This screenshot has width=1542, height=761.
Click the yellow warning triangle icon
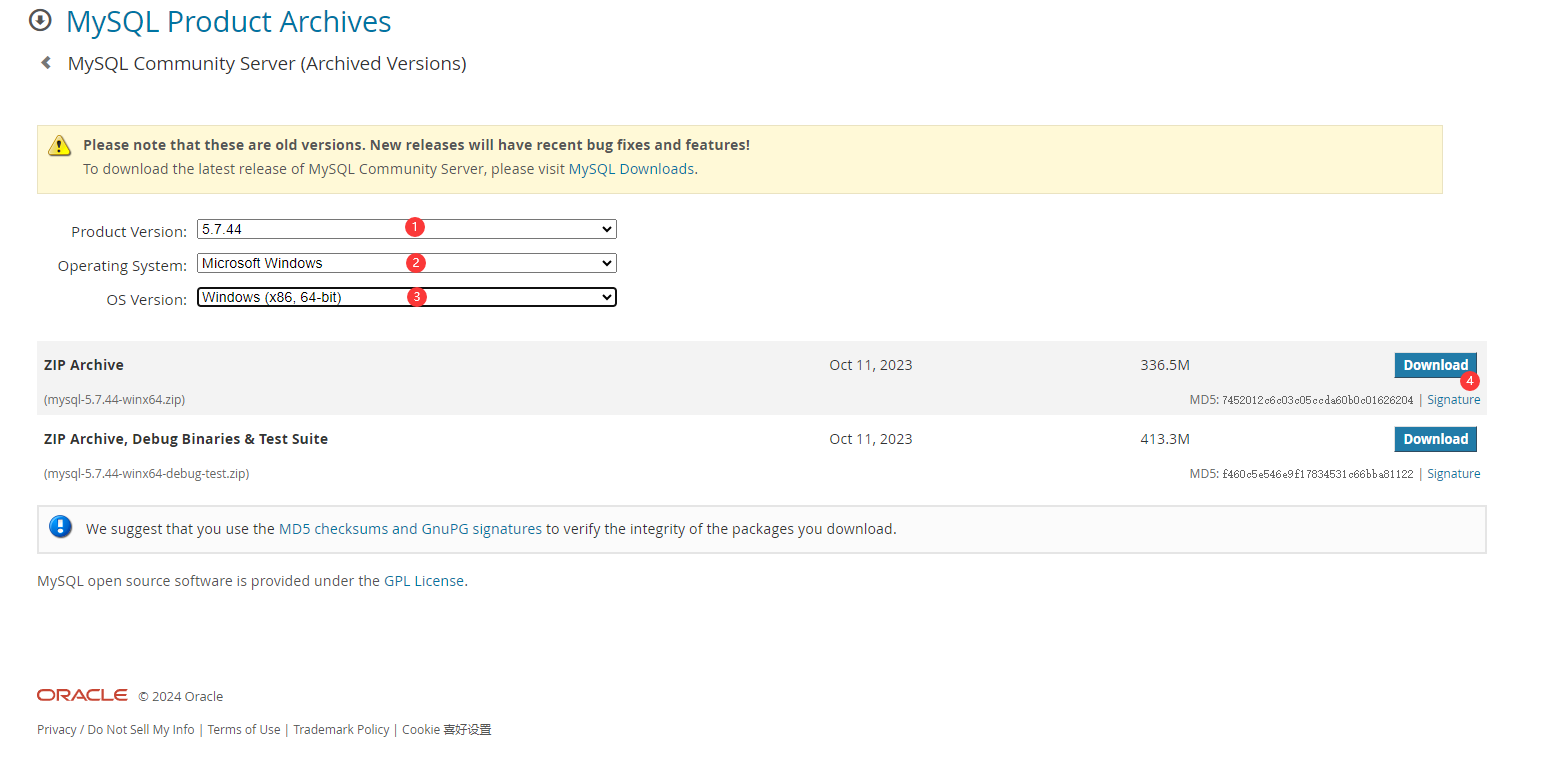(x=60, y=146)
